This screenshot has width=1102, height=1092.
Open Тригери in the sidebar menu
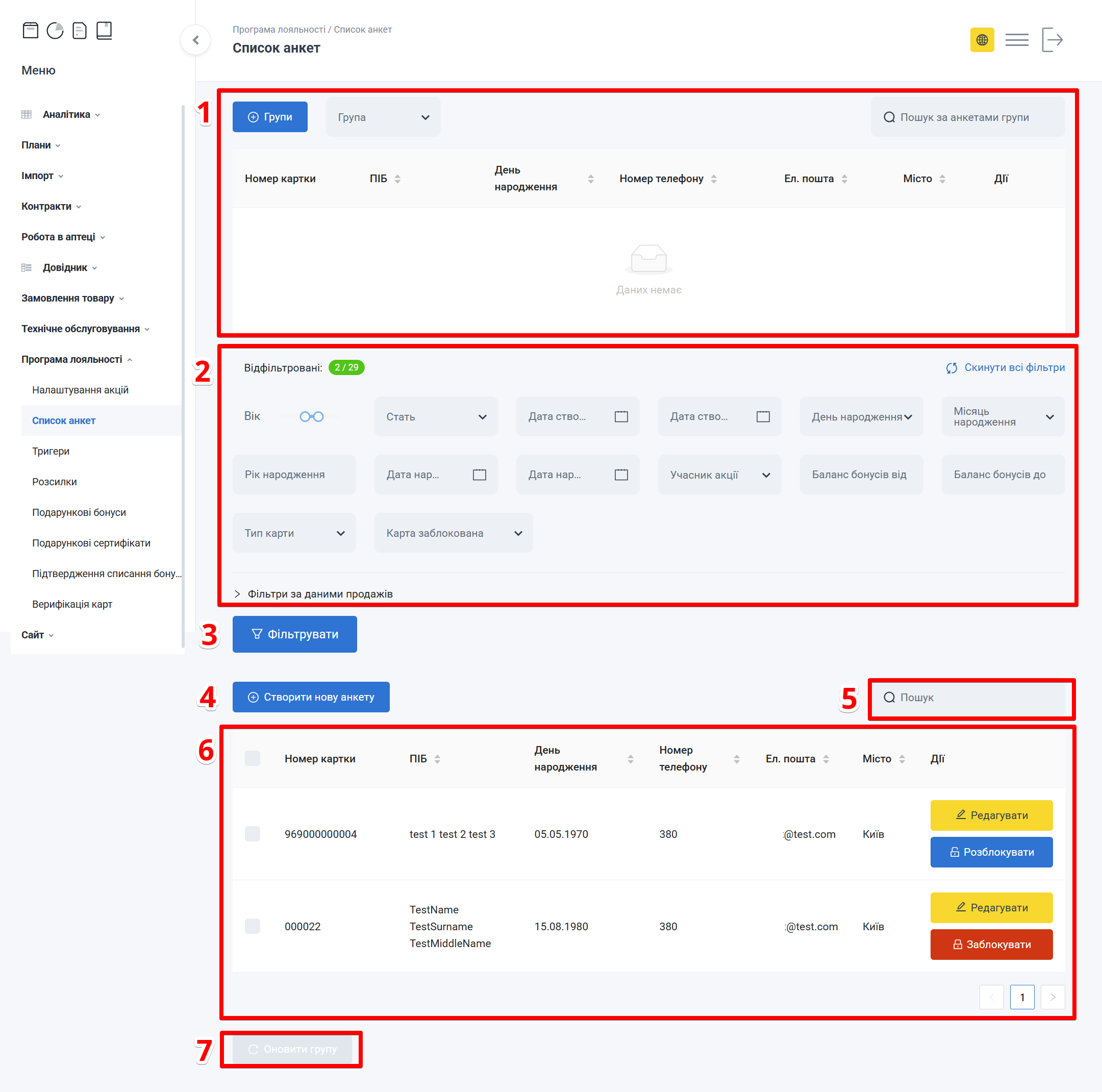pos(51,451)
